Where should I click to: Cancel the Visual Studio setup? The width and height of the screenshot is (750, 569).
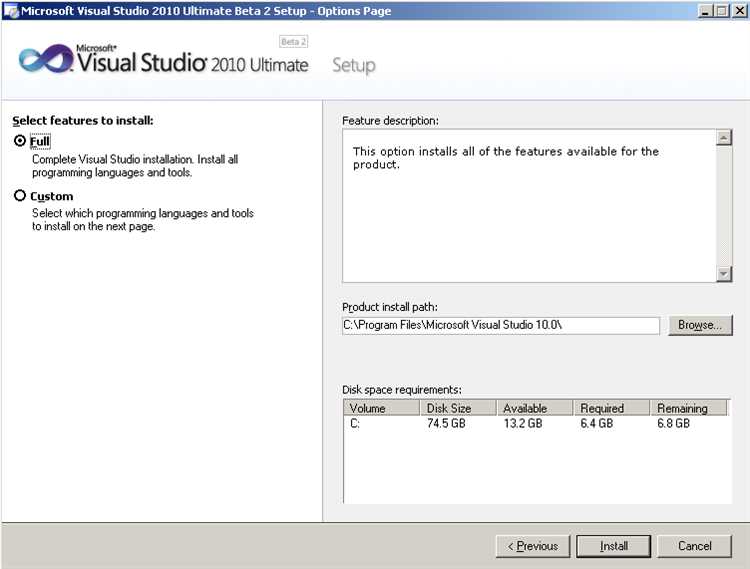[695, 546]
